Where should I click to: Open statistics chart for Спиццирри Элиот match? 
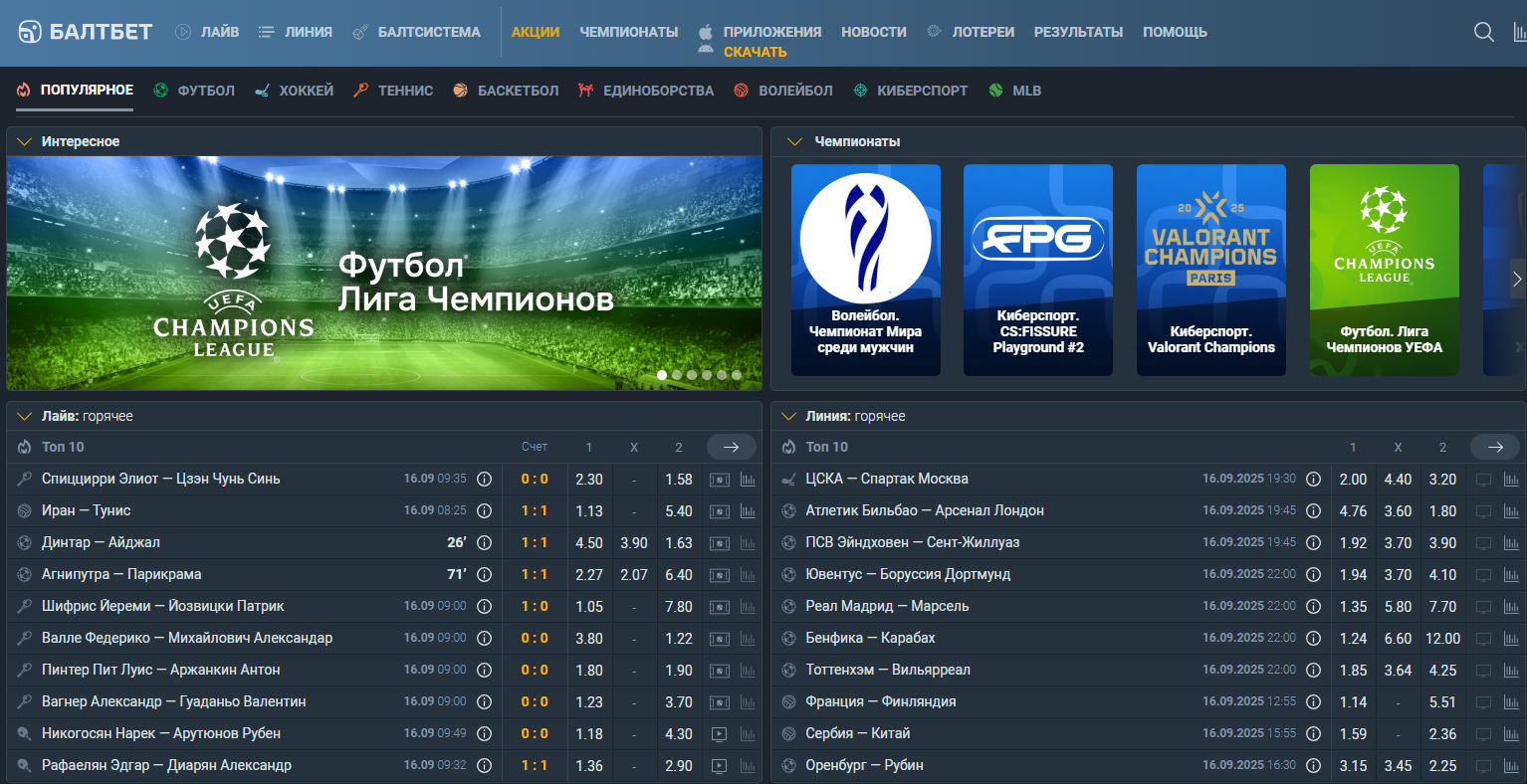coord(748,480)
